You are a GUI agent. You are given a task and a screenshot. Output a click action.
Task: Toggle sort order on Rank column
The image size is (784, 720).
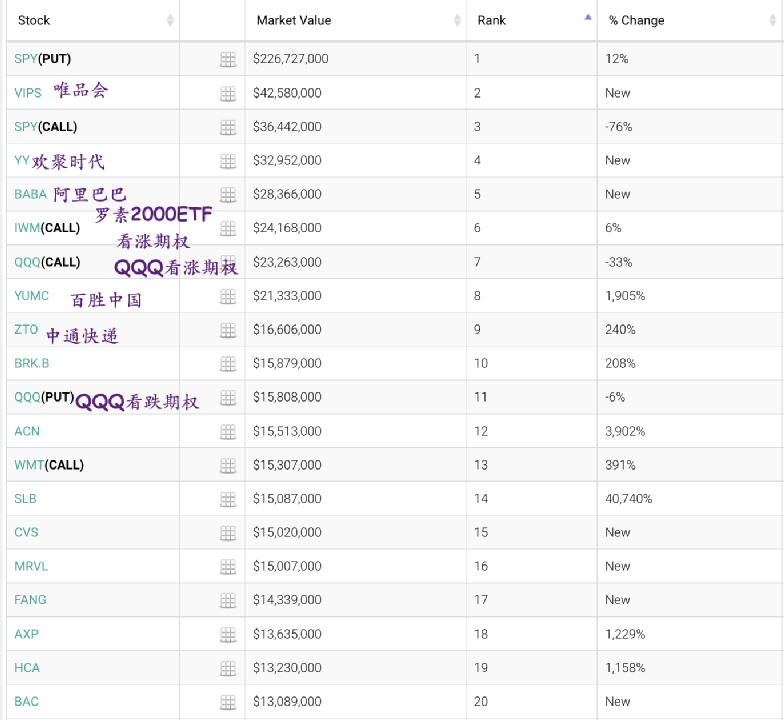[x=492, y=20]
